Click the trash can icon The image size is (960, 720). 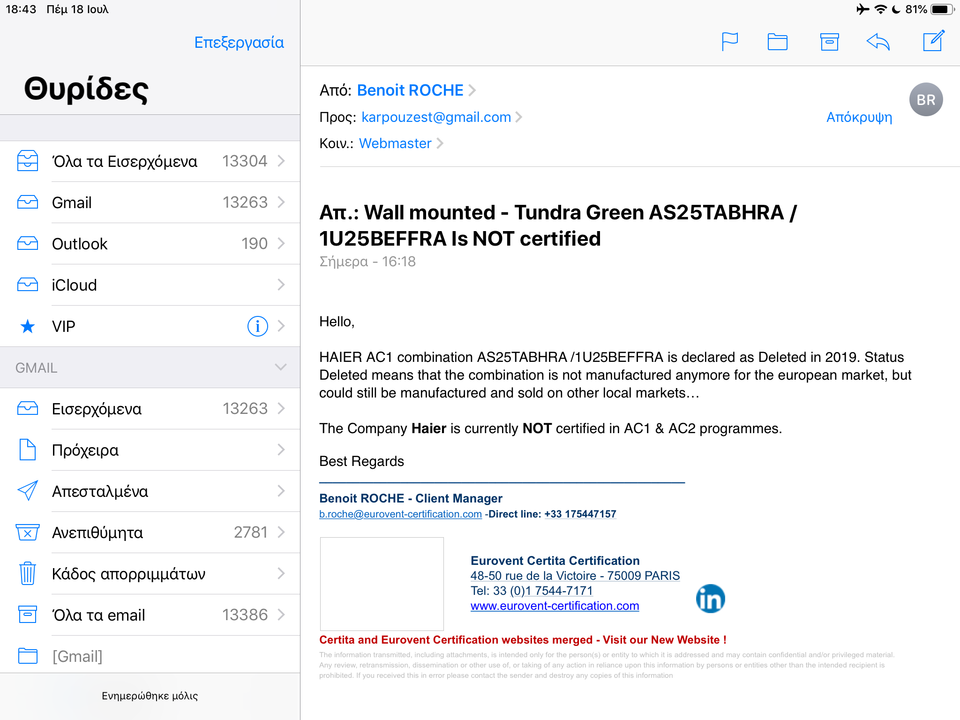[x=28, y=573]
